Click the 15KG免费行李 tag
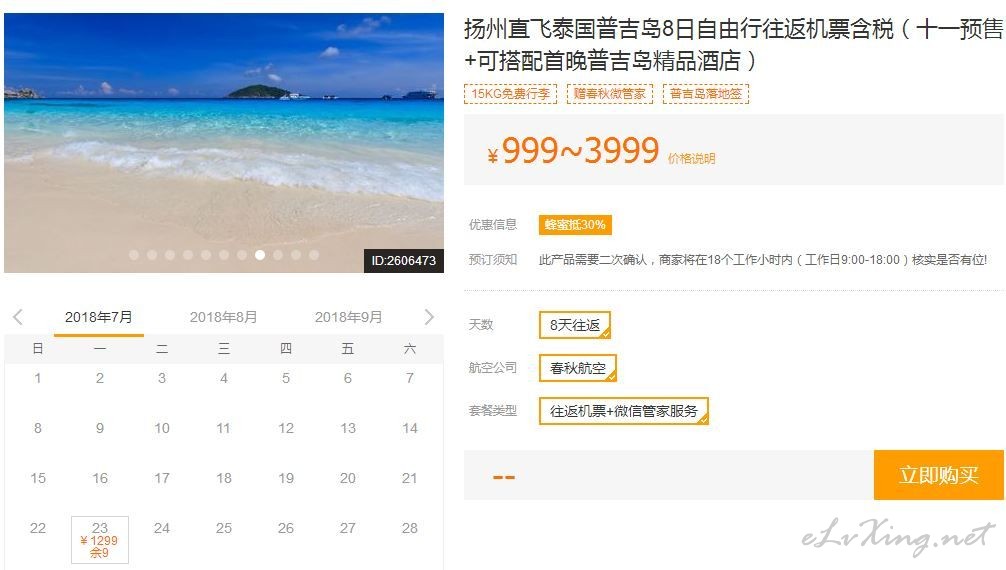 point(511,94)
